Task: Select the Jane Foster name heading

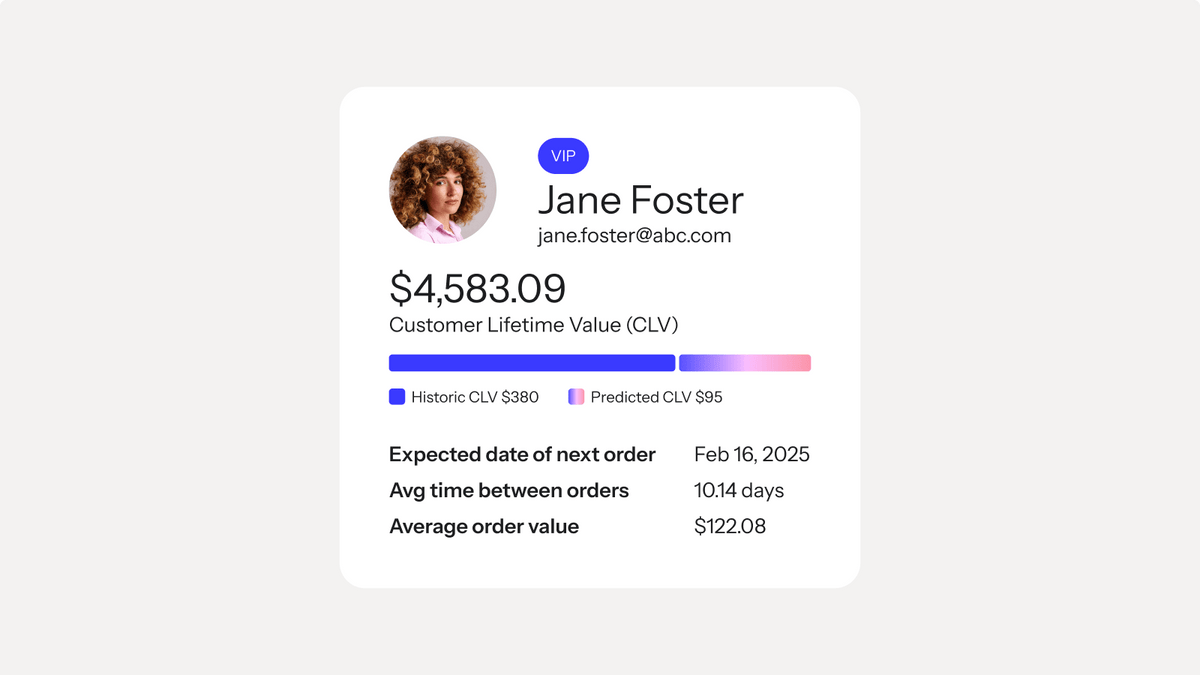Action: point(641,200)
